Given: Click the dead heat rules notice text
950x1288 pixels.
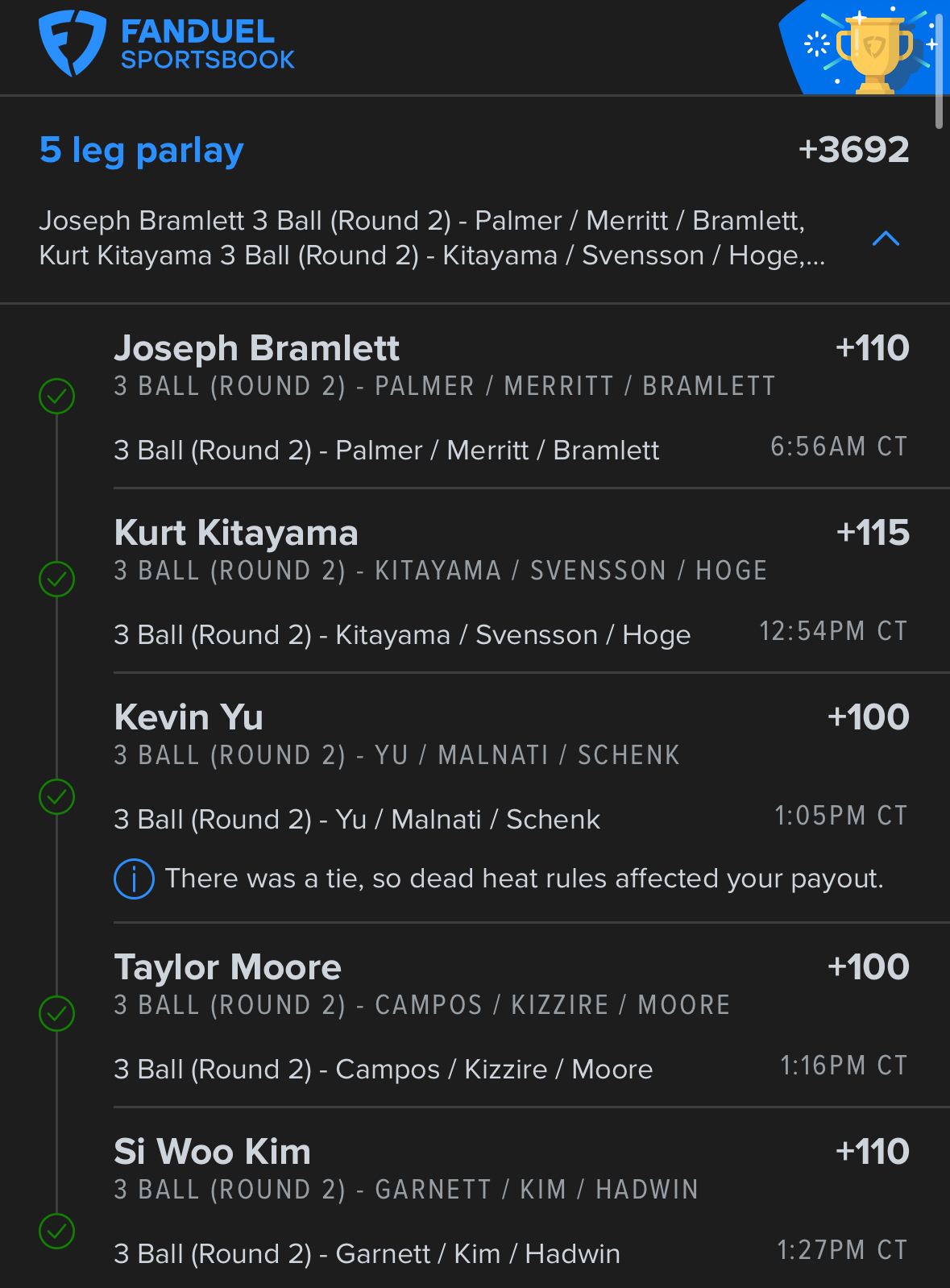Looking at the screenshot, I should point(524,879).
